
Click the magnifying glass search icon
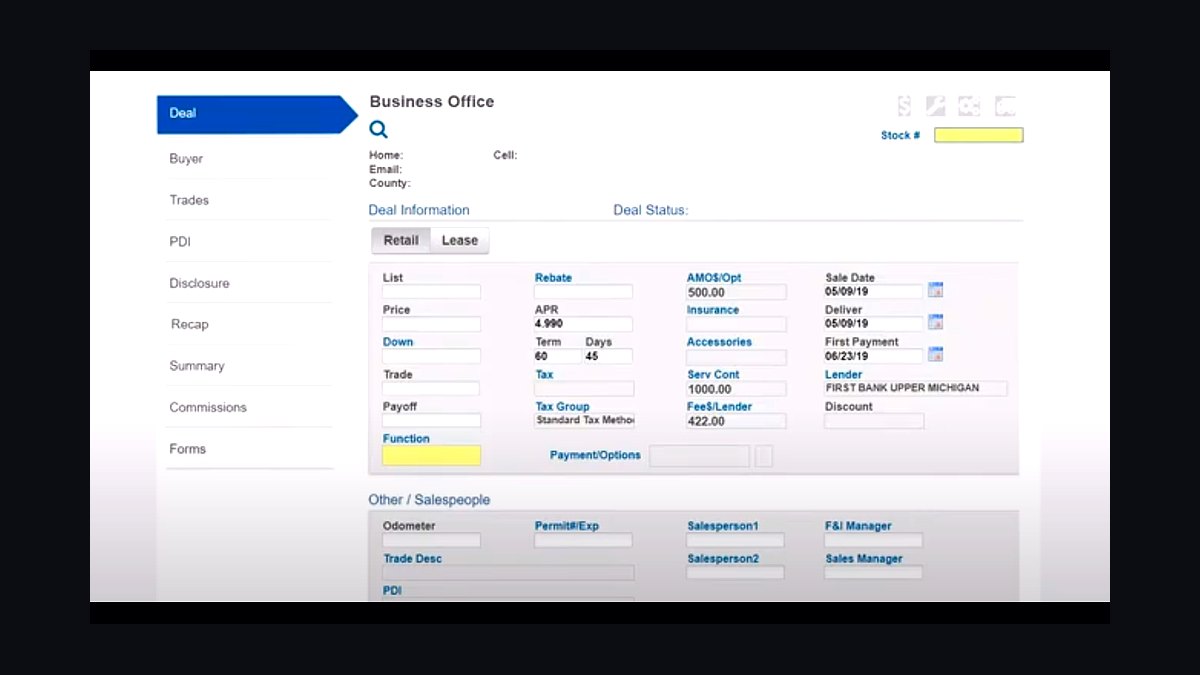click(x=378, y=129)
